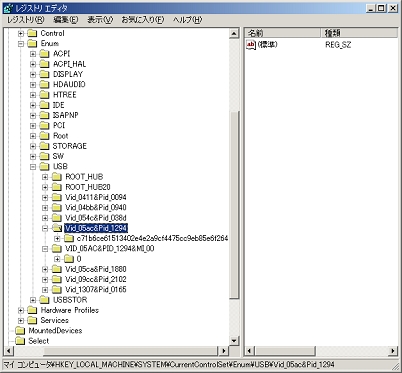
Task: Select the USBSTOR tree item
Action: click(x=70, y=300)
